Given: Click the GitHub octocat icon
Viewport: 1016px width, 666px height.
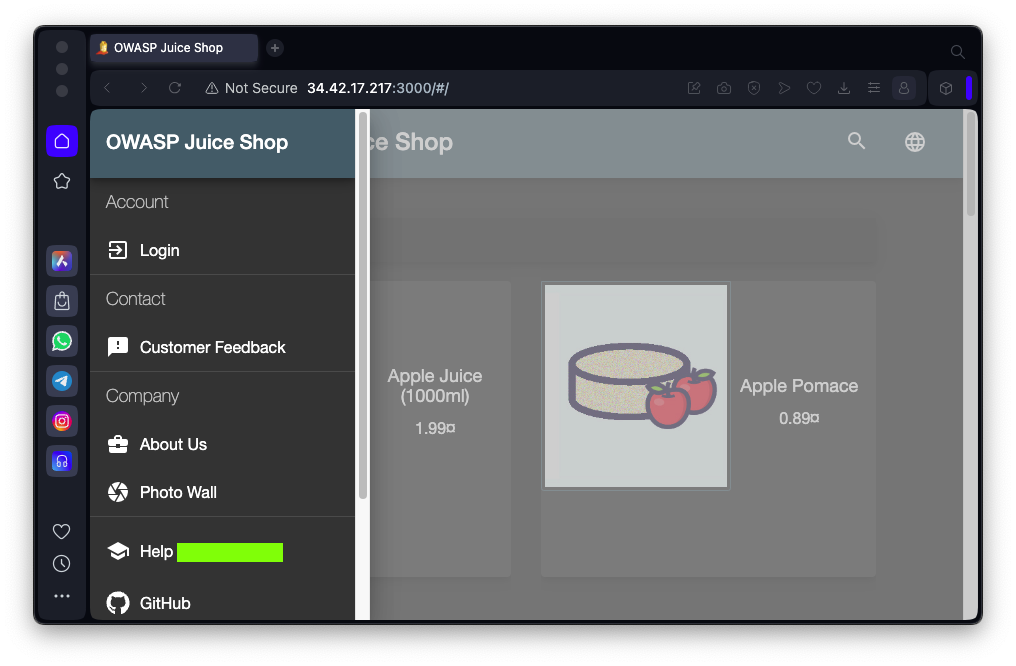Looking at the screenshot, I should click(118, 603).
